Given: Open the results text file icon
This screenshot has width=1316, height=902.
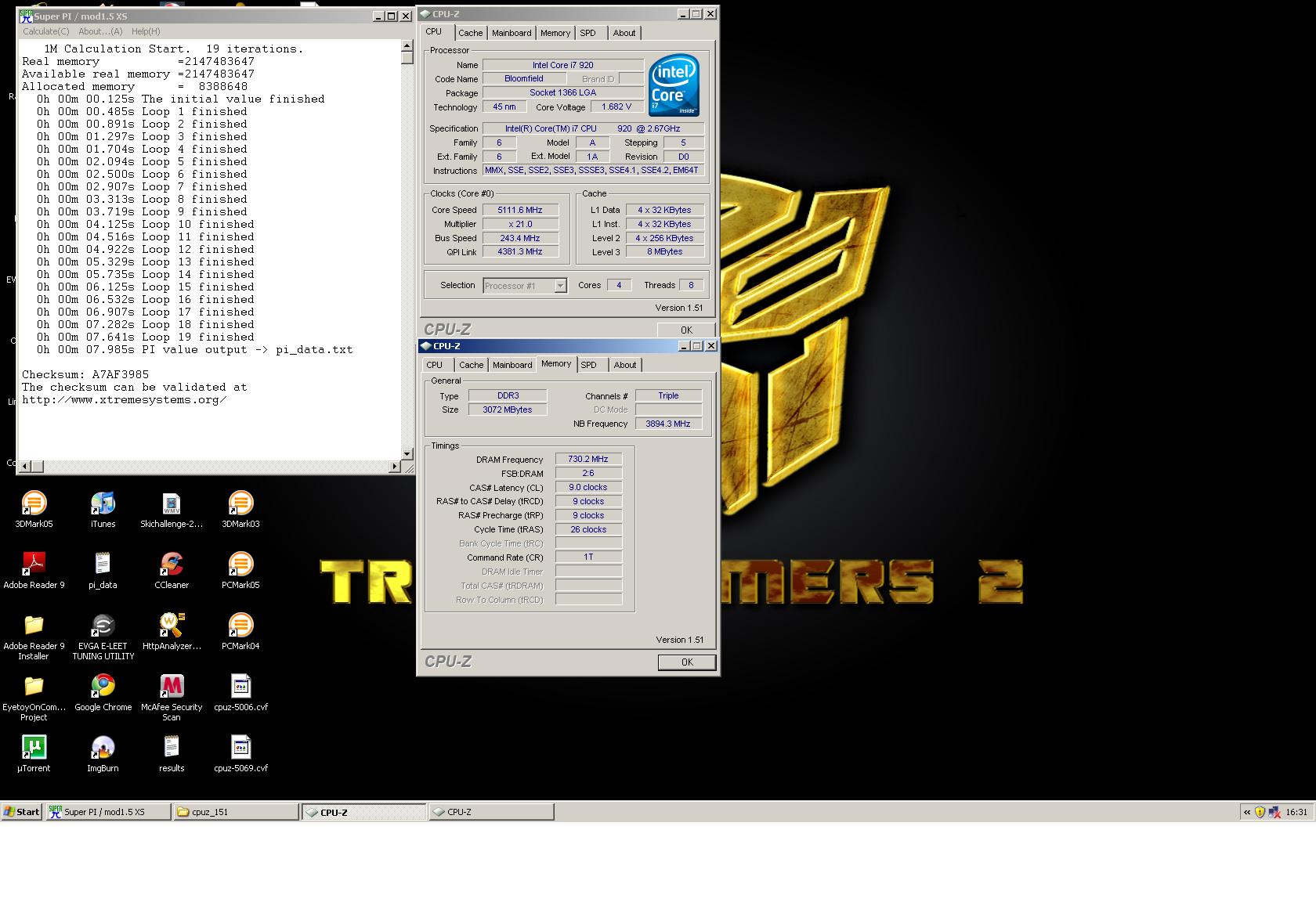Looking at the screenshot, I should (172, 753).
